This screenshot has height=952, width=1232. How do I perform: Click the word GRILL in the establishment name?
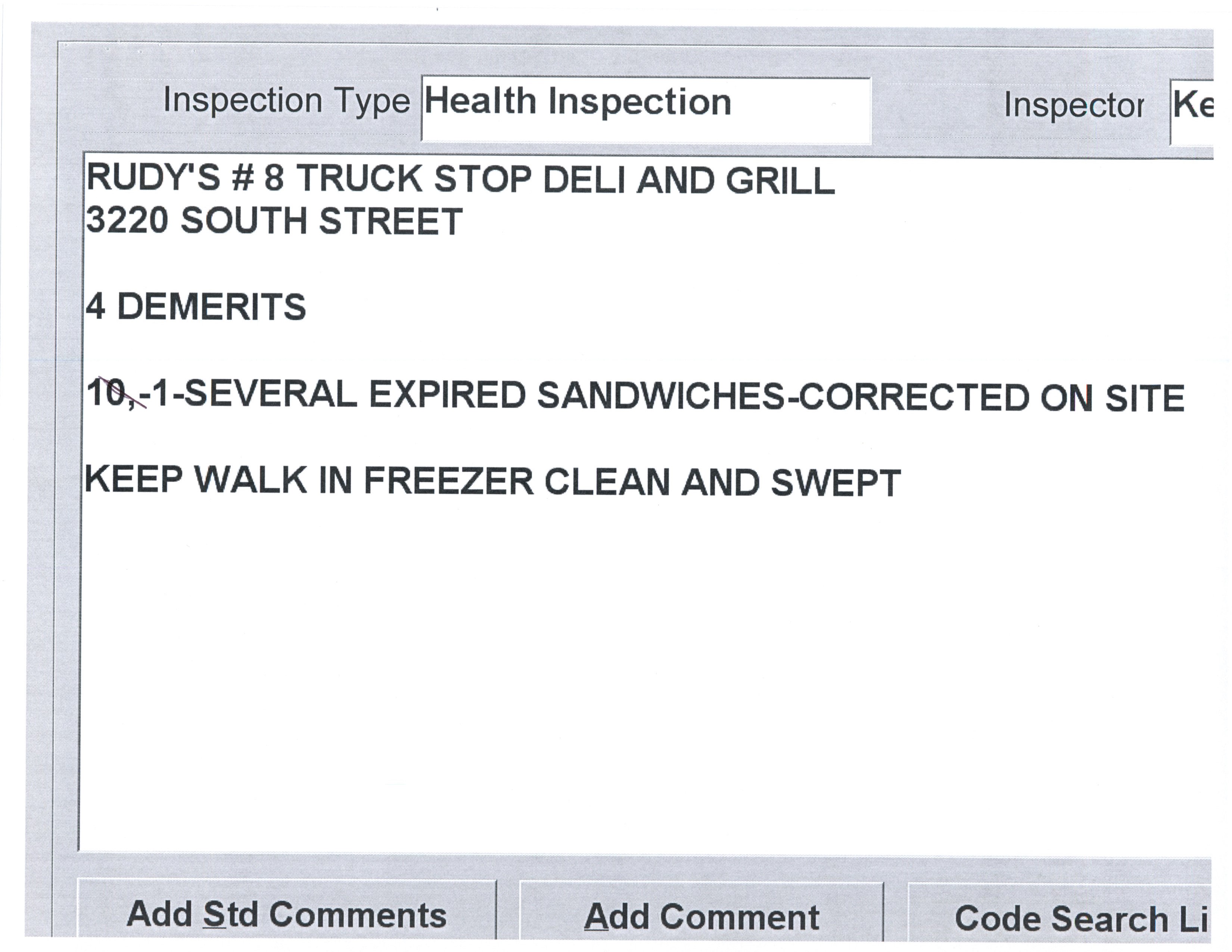point(780,180)
